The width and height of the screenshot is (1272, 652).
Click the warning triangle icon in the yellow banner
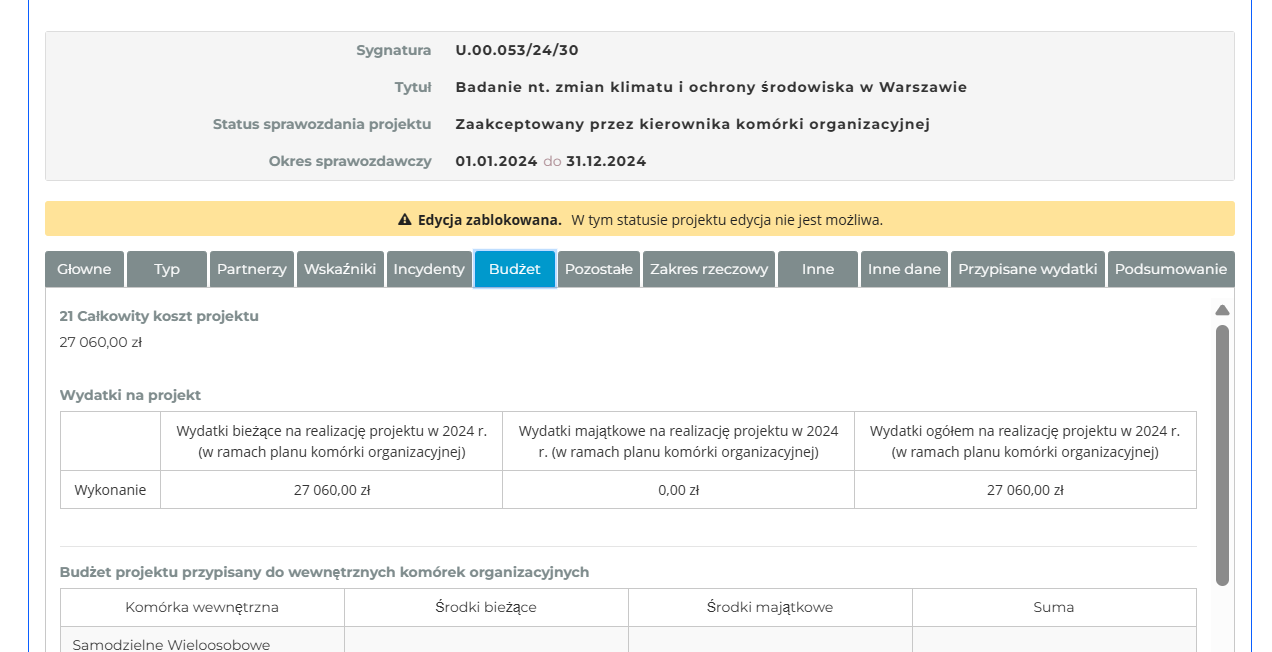405,220
